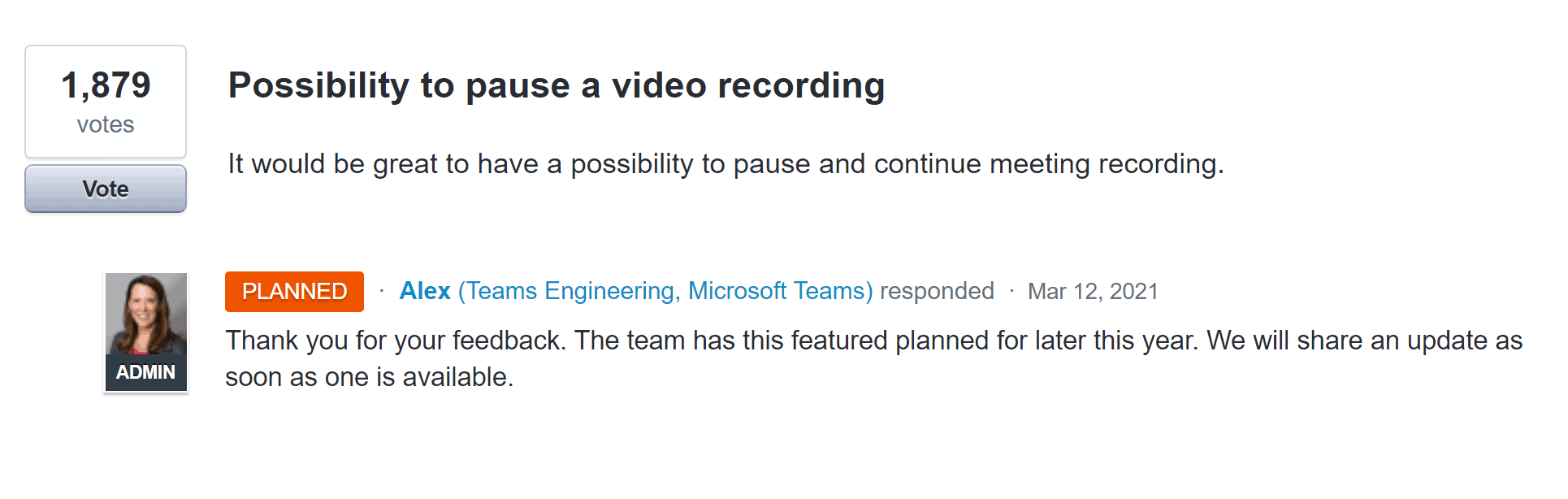Image resolution: width=1568 pixels, height=499 pixels.
Task: Click "We will share an update as" text
Action: (1365, 340)
